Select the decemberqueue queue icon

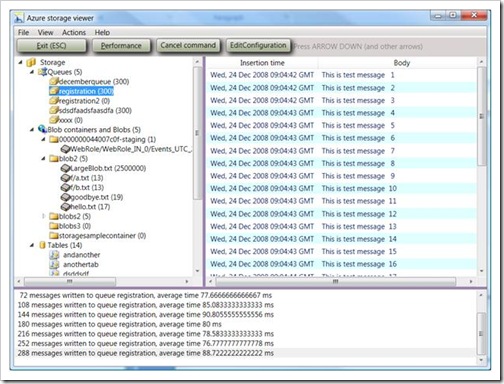[53, 81]
